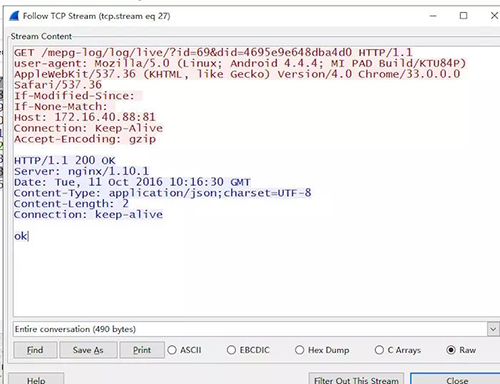Select the EBCDIC display format

248,350
